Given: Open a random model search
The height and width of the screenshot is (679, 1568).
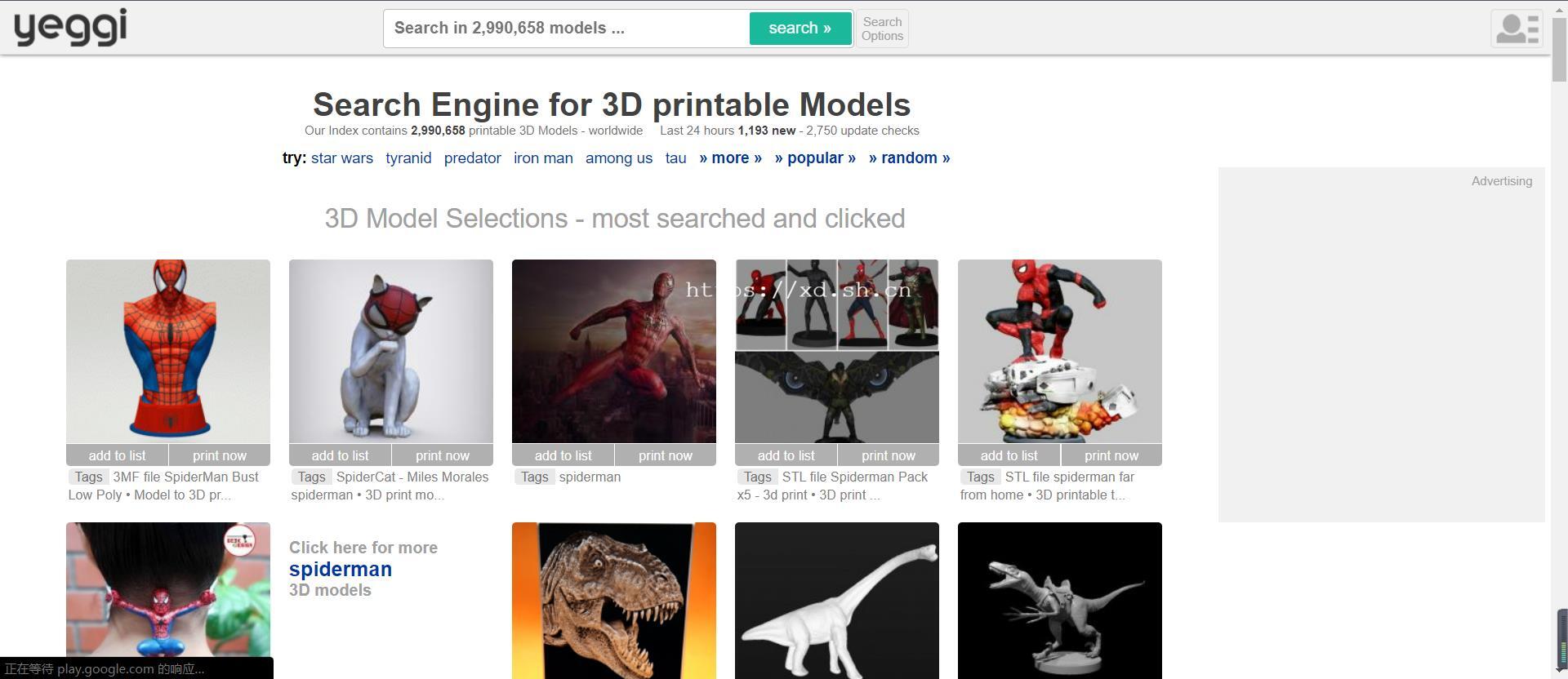Looking at the screenshot, I should [909, 158].
